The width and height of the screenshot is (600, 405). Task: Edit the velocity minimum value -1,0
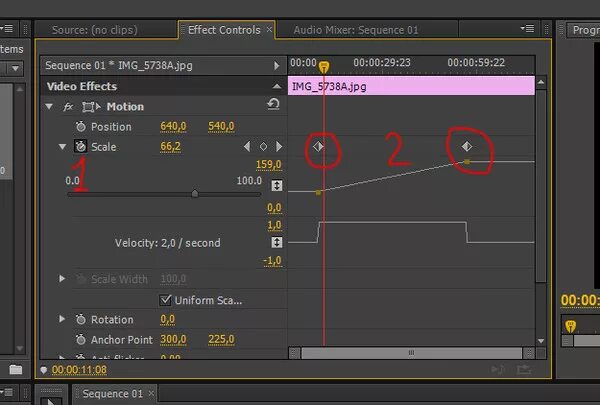pyautogui.click(x=272, y=261)
